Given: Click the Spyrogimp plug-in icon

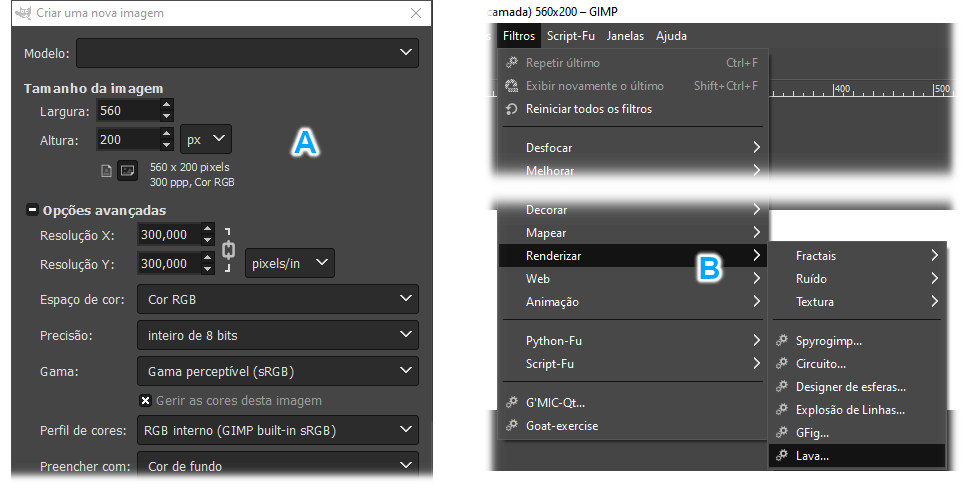Looking at the screenshot, I should tap(782, 341).
